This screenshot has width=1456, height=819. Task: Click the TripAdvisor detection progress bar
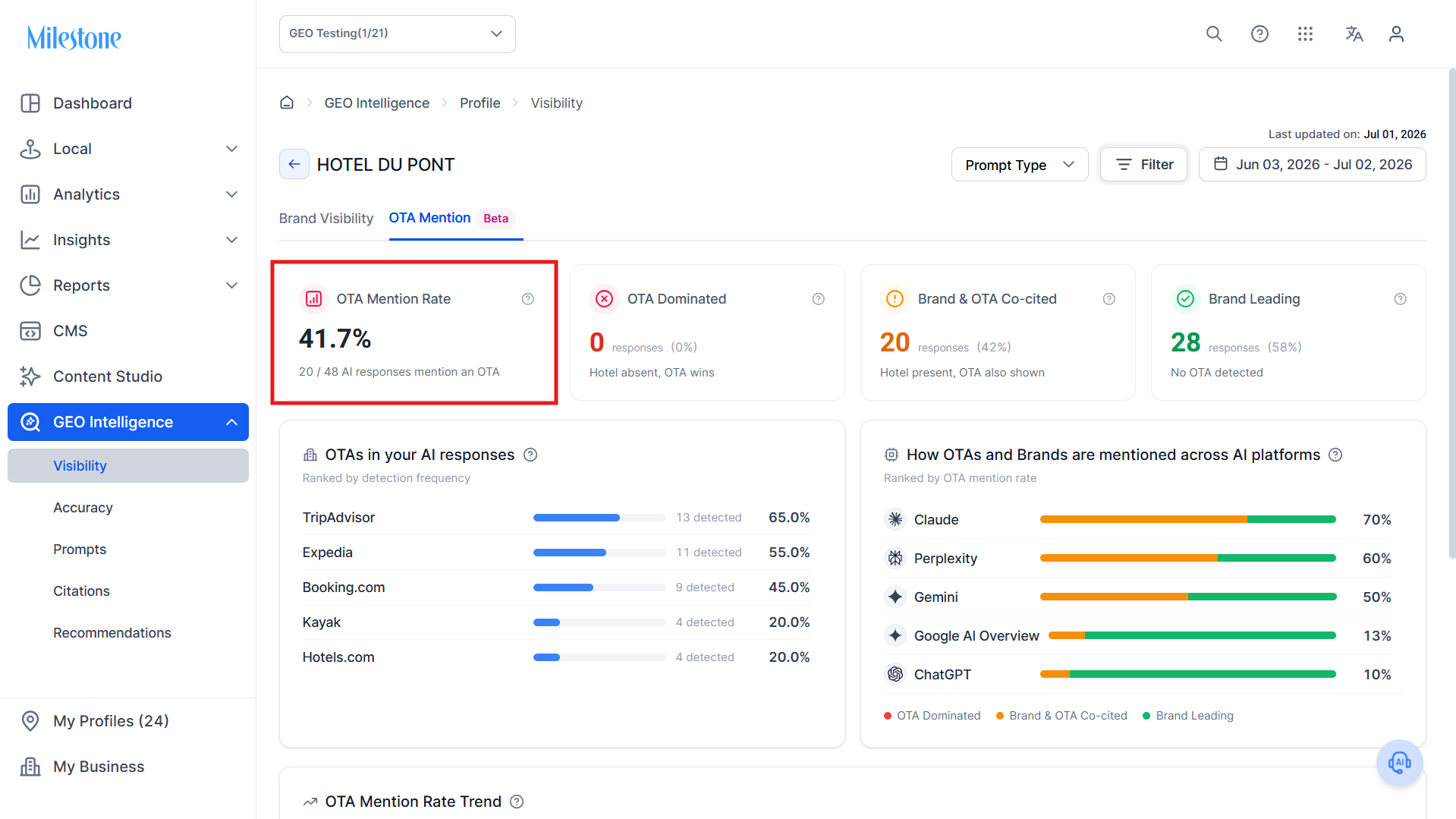point(599,518)
